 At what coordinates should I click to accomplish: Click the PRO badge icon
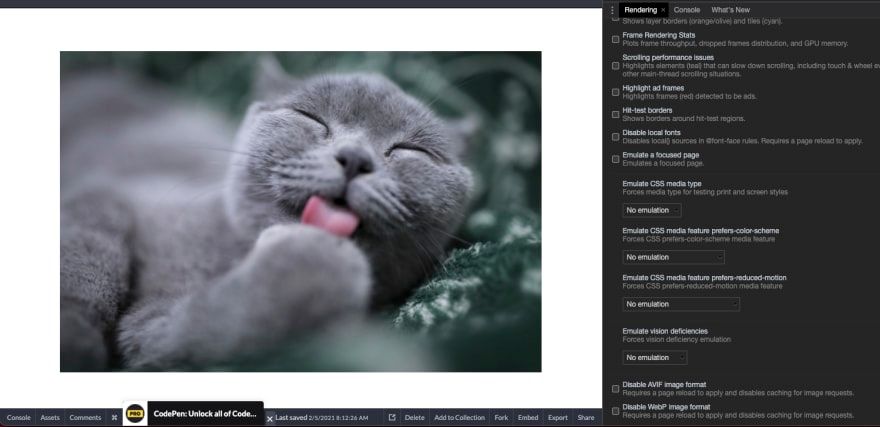135,414
